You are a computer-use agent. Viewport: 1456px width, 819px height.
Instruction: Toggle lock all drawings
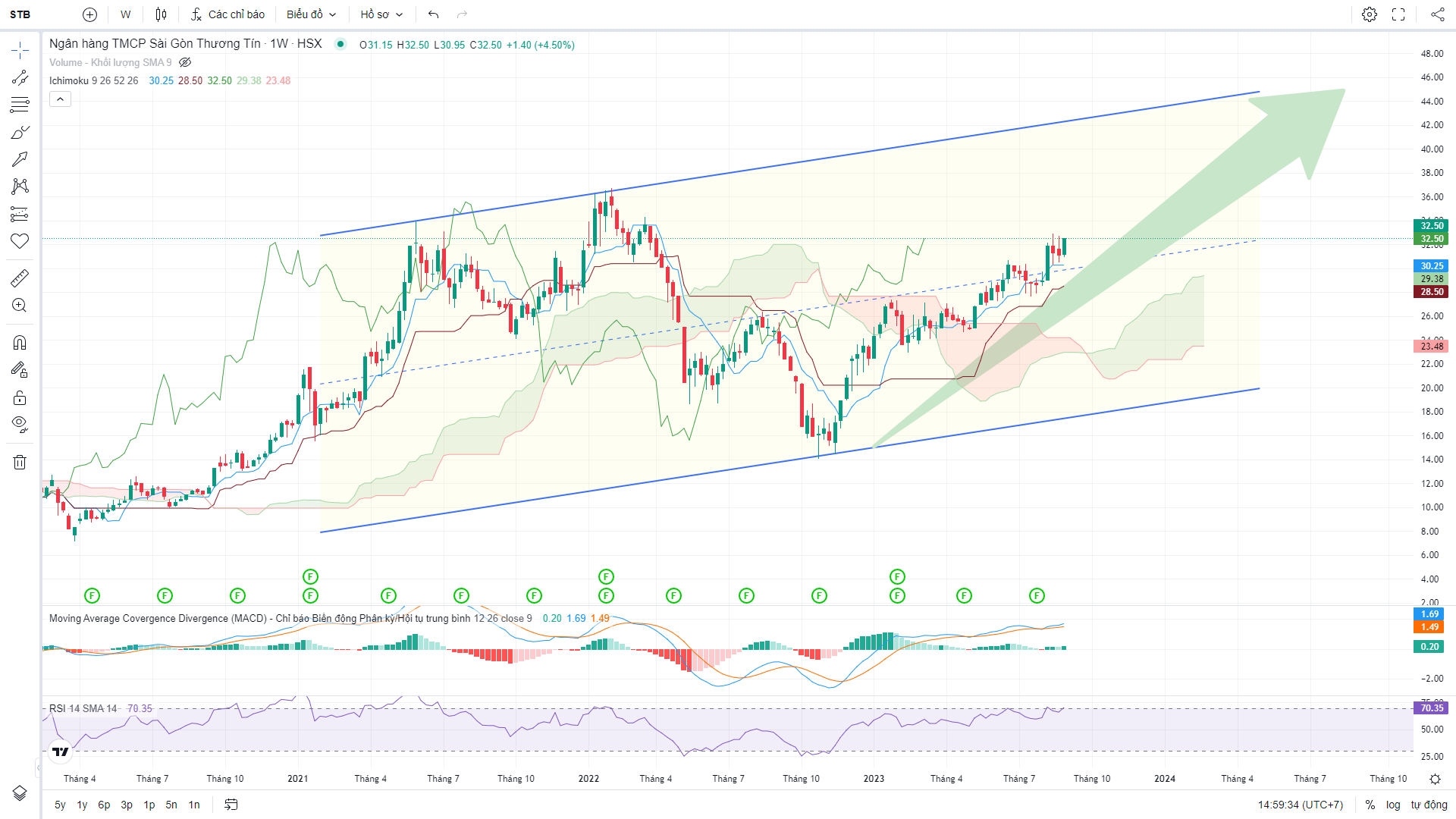[x=20, y=397]
